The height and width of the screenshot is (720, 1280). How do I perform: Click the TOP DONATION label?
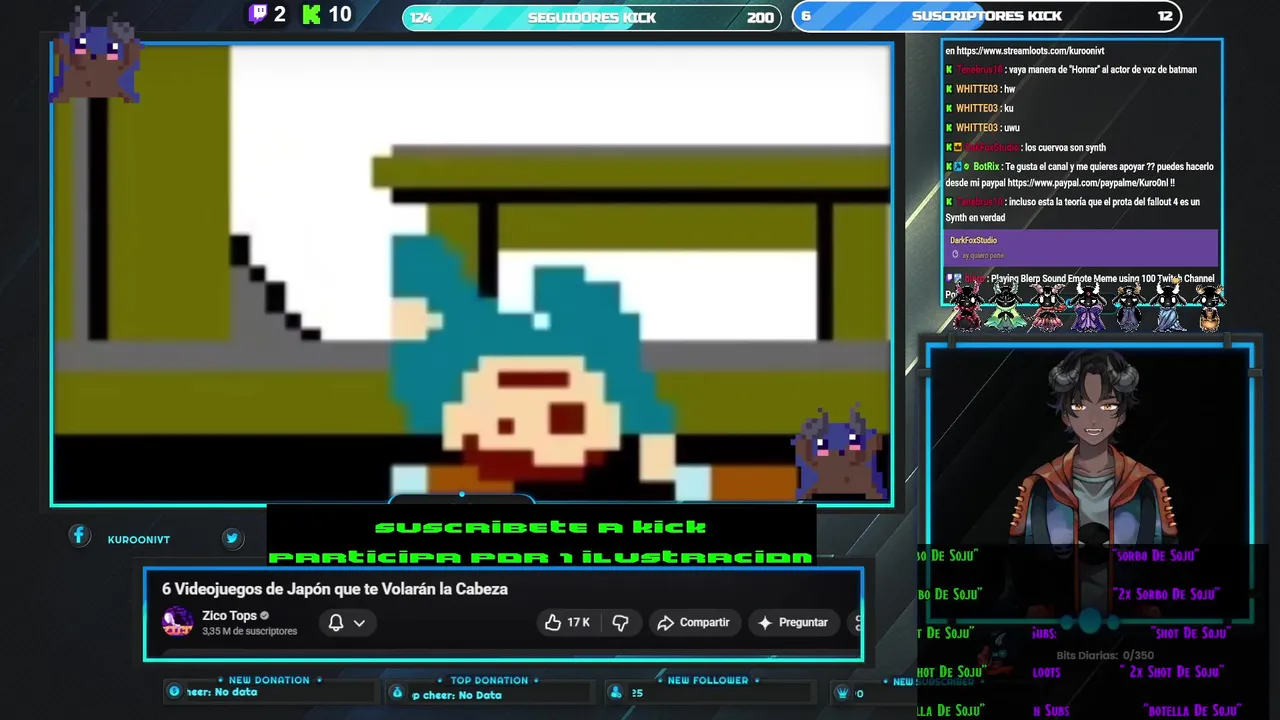489,680
